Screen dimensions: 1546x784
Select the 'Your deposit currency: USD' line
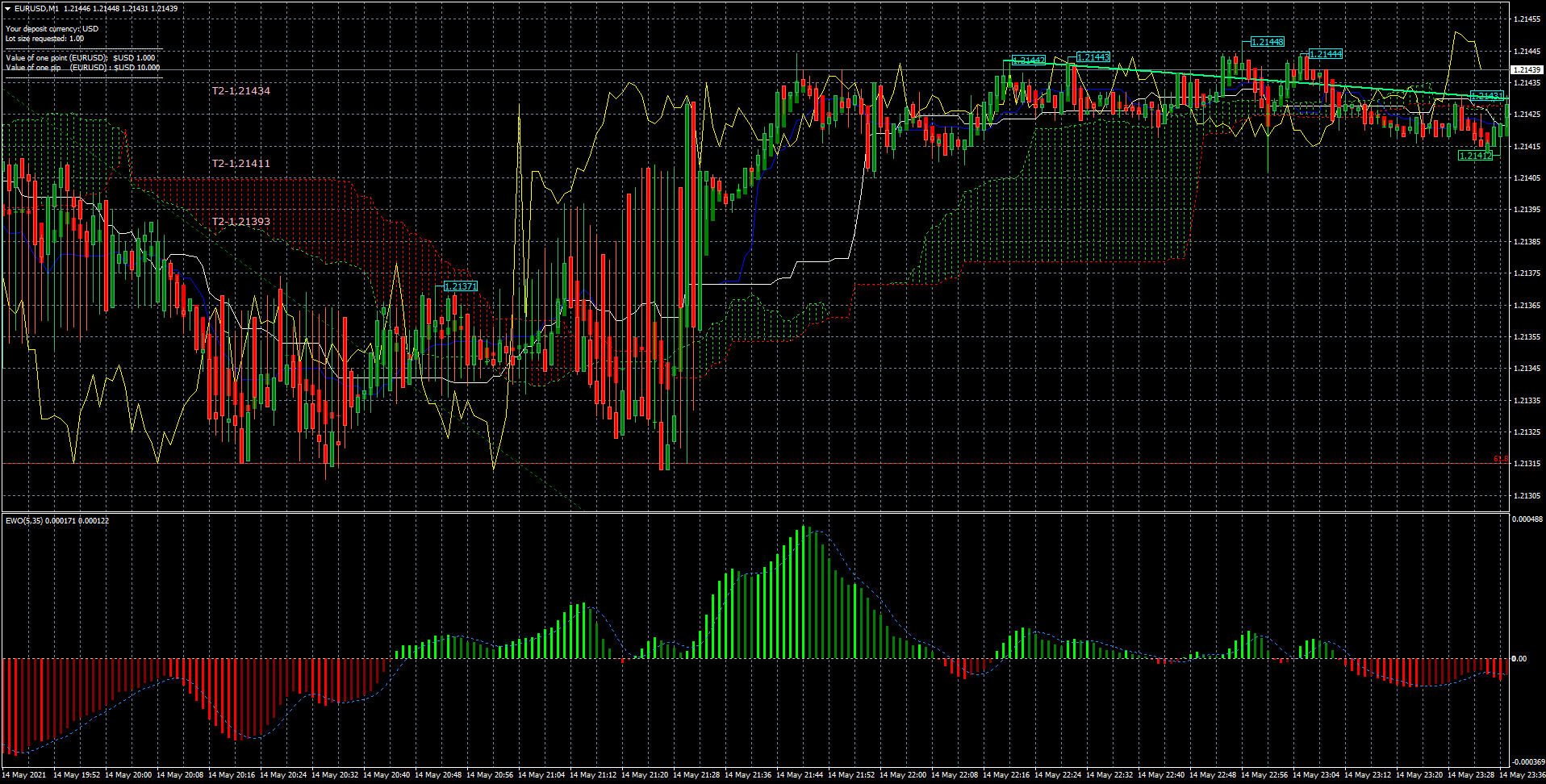(51, 27)
